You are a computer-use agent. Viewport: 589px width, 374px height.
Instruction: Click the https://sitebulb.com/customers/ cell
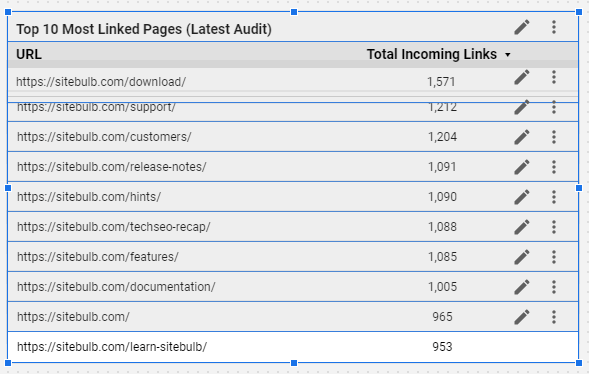(x=104, y=137)
